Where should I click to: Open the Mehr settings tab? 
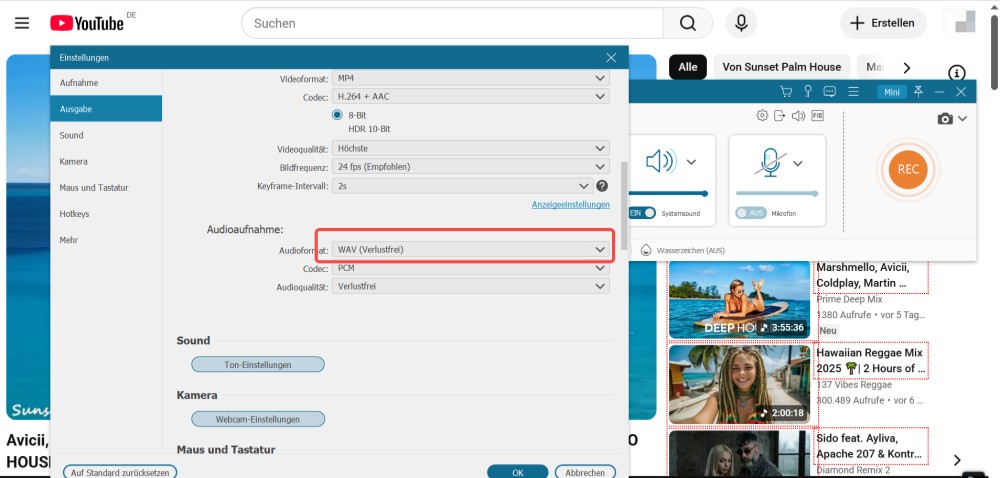coord(106,240)
